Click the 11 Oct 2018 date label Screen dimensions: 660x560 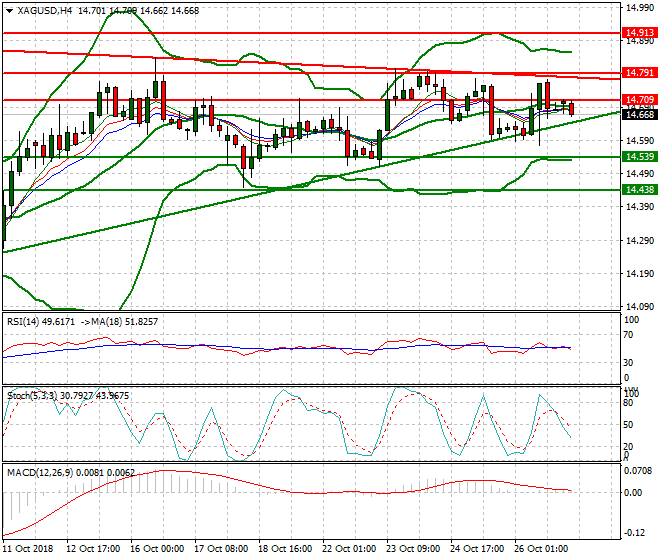click(x=29, y=549)
